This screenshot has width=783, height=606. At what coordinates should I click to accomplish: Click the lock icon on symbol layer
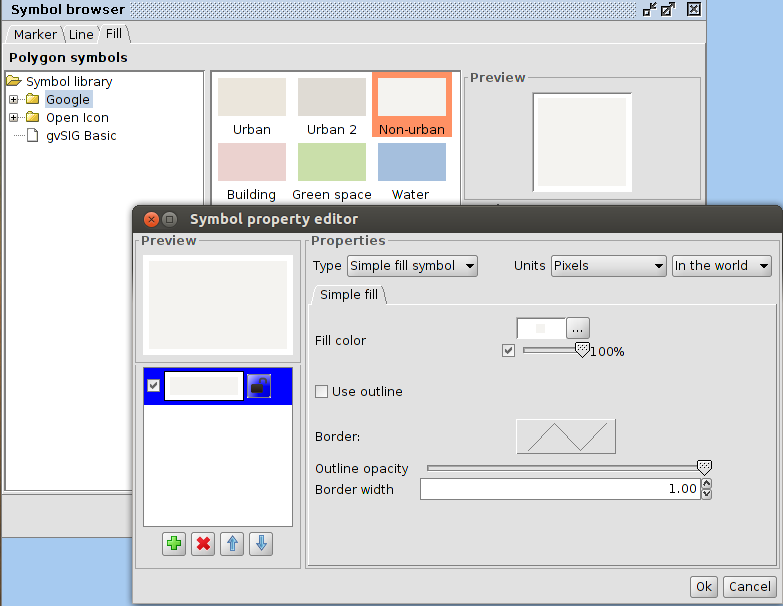[x=259, y=386]
